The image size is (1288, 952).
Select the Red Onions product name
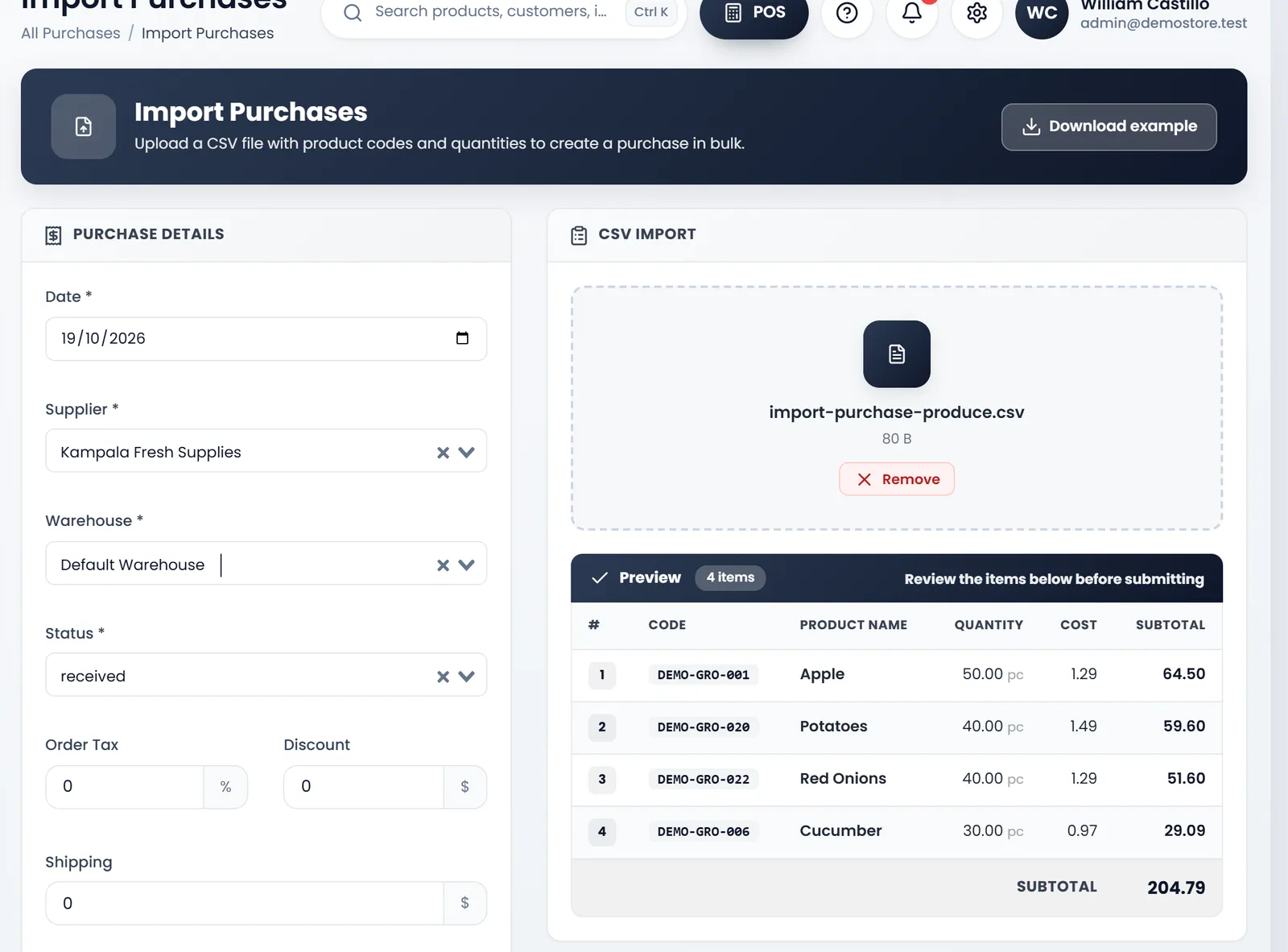[x=843, y=779]
